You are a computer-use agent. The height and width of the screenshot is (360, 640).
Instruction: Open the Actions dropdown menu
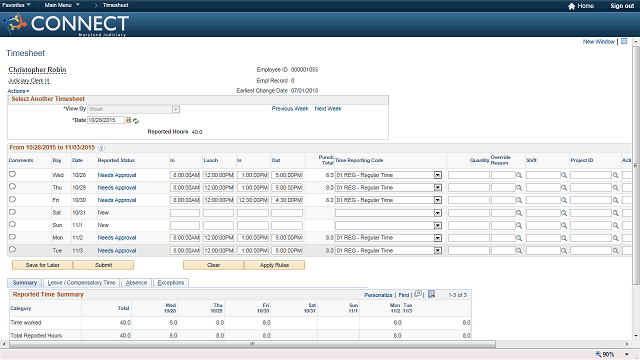[18, 91]
